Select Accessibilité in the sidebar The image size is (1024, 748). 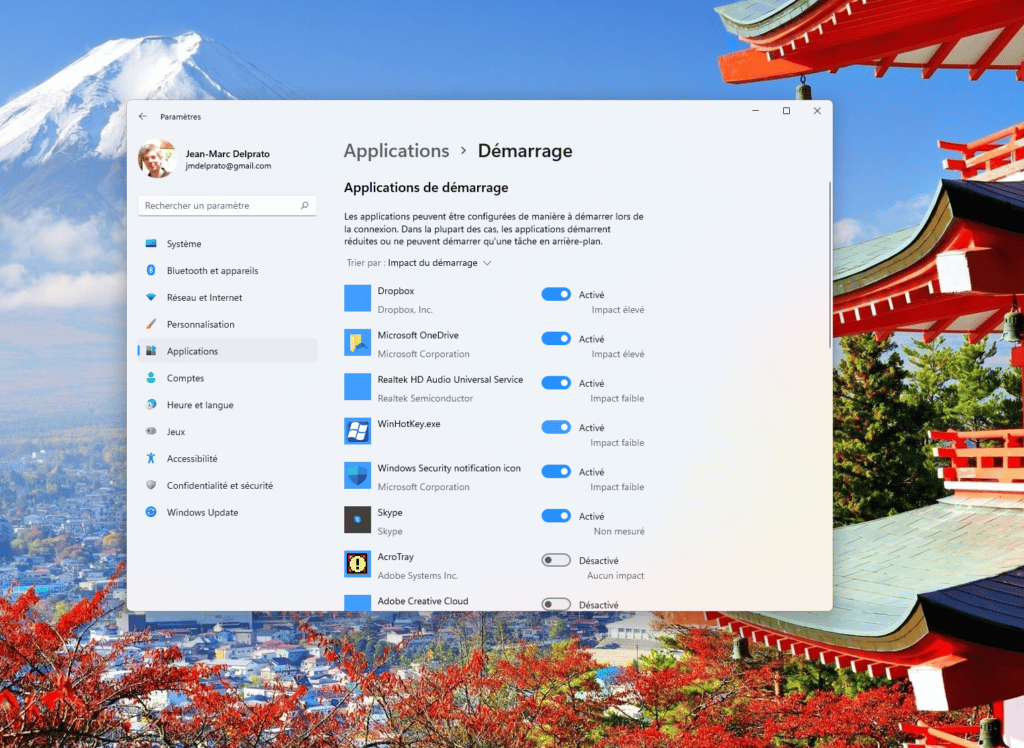point(192,458)
